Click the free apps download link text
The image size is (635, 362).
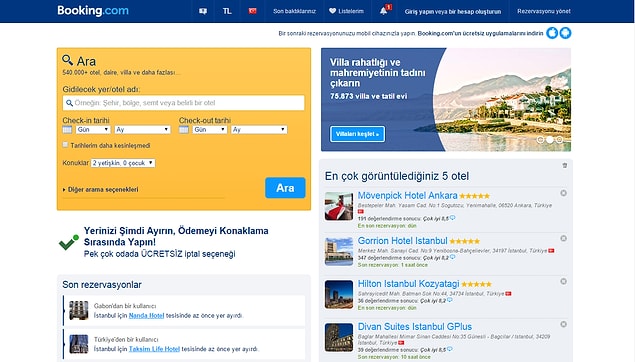pyautogui.click(x=480, y=33)
